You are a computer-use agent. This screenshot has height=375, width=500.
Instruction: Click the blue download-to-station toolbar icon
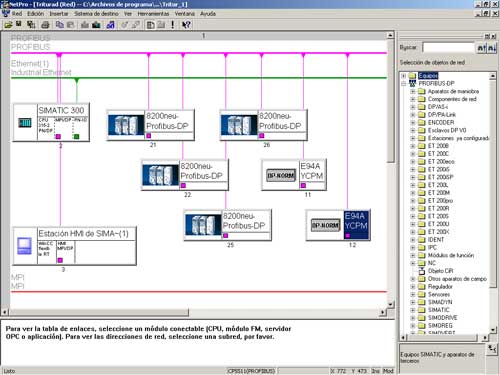[x=110, y=25]
